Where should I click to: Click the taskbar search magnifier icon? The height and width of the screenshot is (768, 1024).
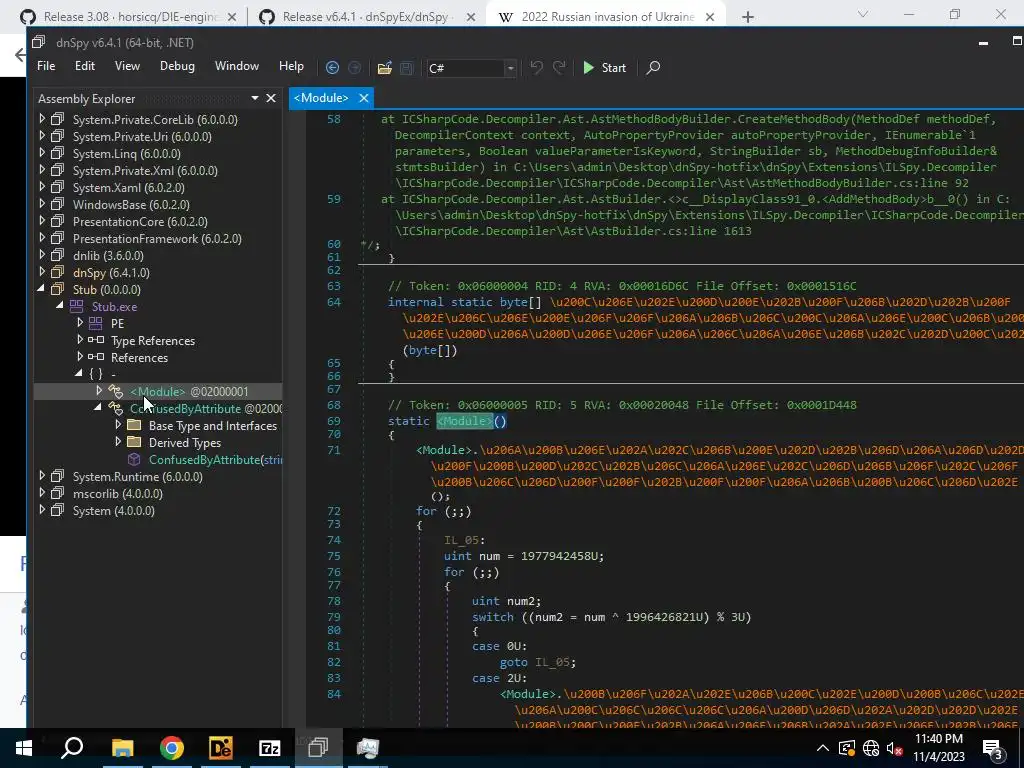pyautogui.click(x=72, y=748)
